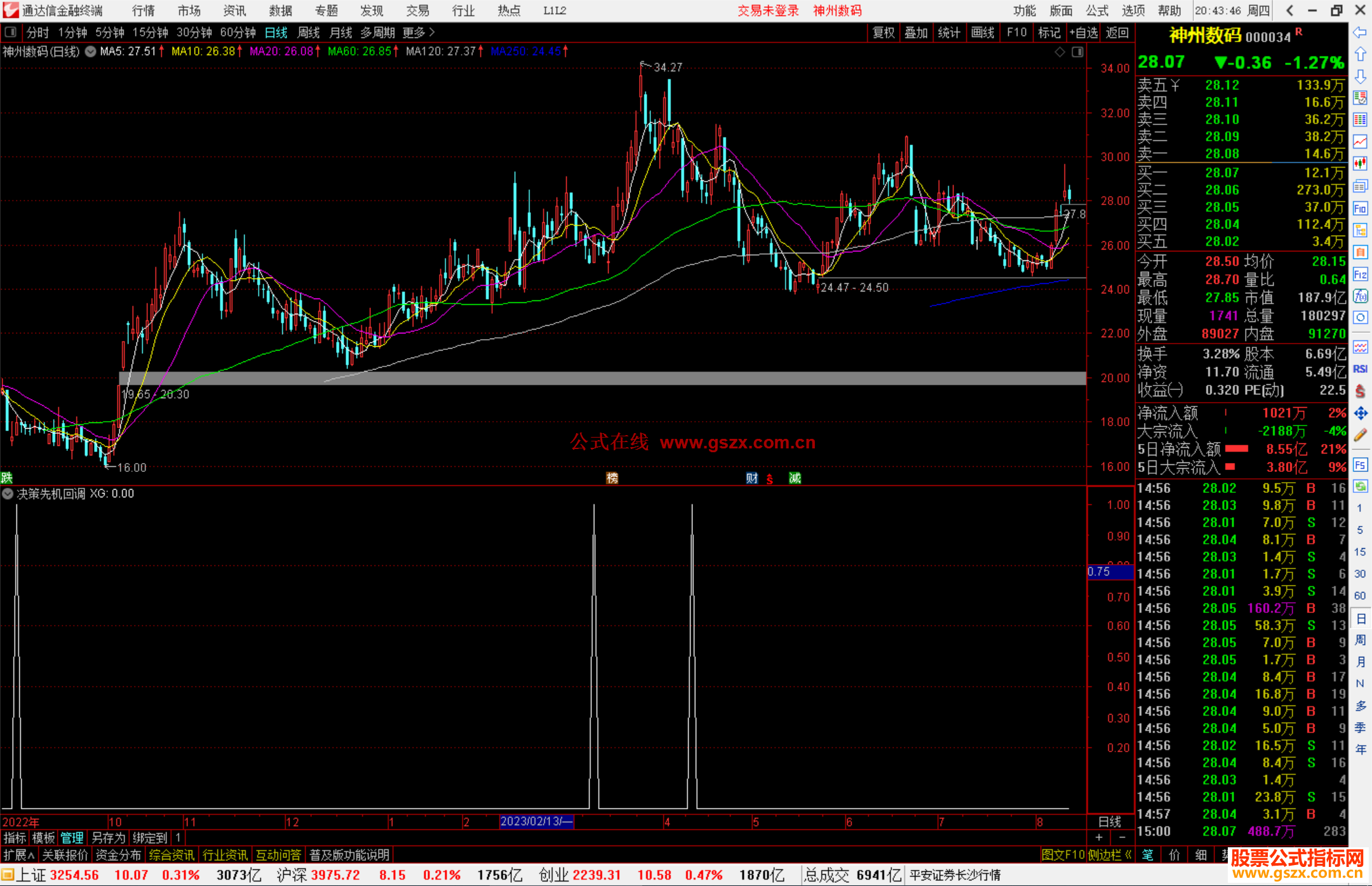Open the 行情 menu
The image size is (1372, 886).
(144, 11)
